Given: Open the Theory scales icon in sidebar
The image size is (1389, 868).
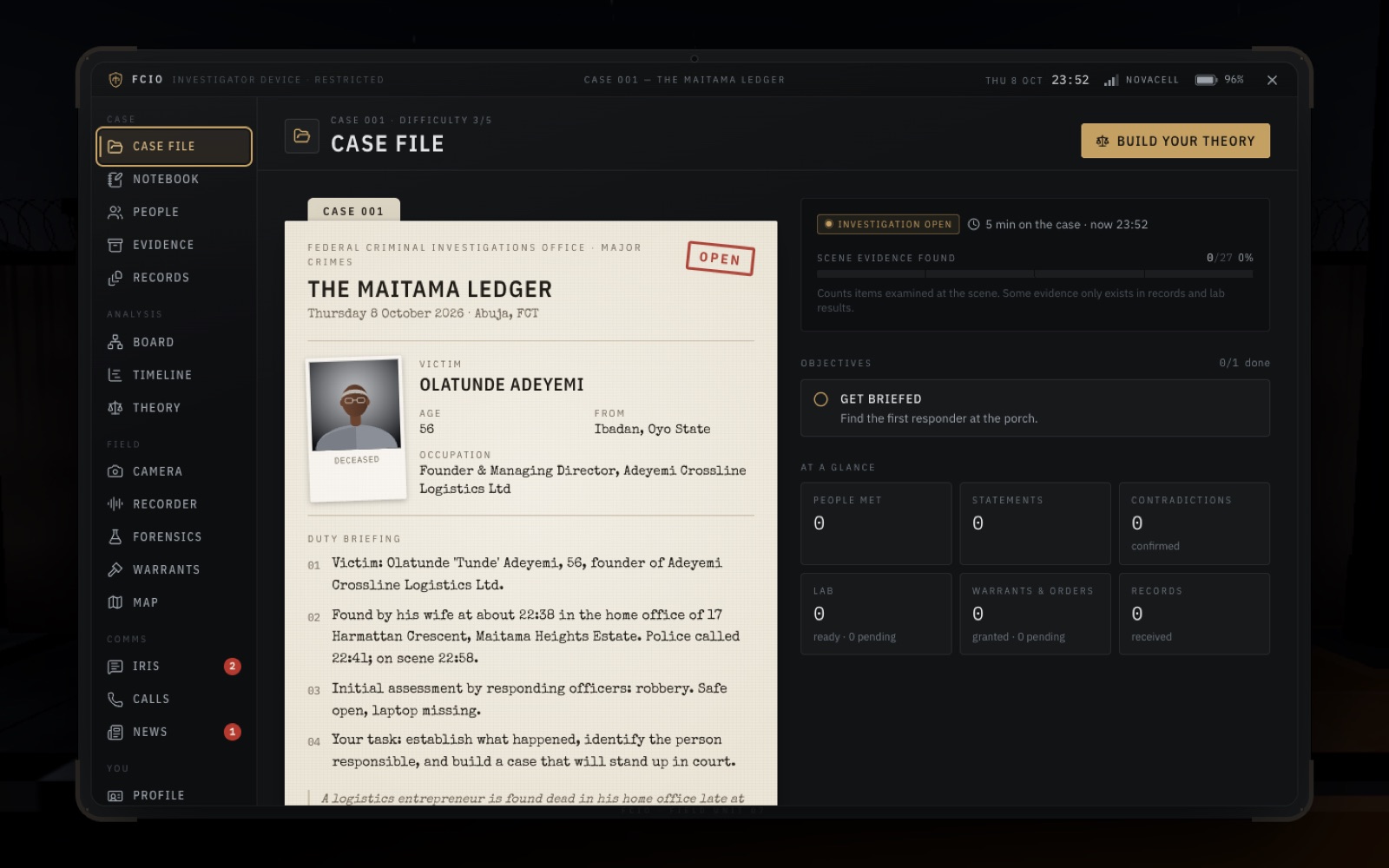Looking at the screenshot, I should pos(115,408).
